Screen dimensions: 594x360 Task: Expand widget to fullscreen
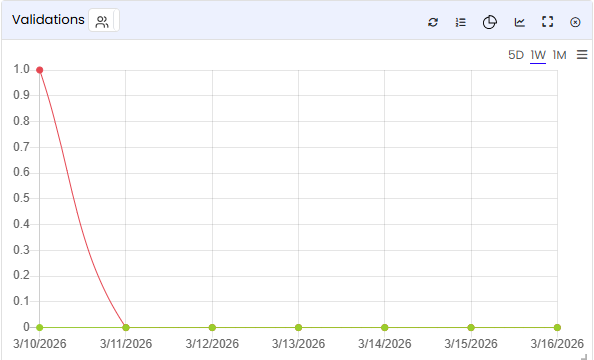547,22
